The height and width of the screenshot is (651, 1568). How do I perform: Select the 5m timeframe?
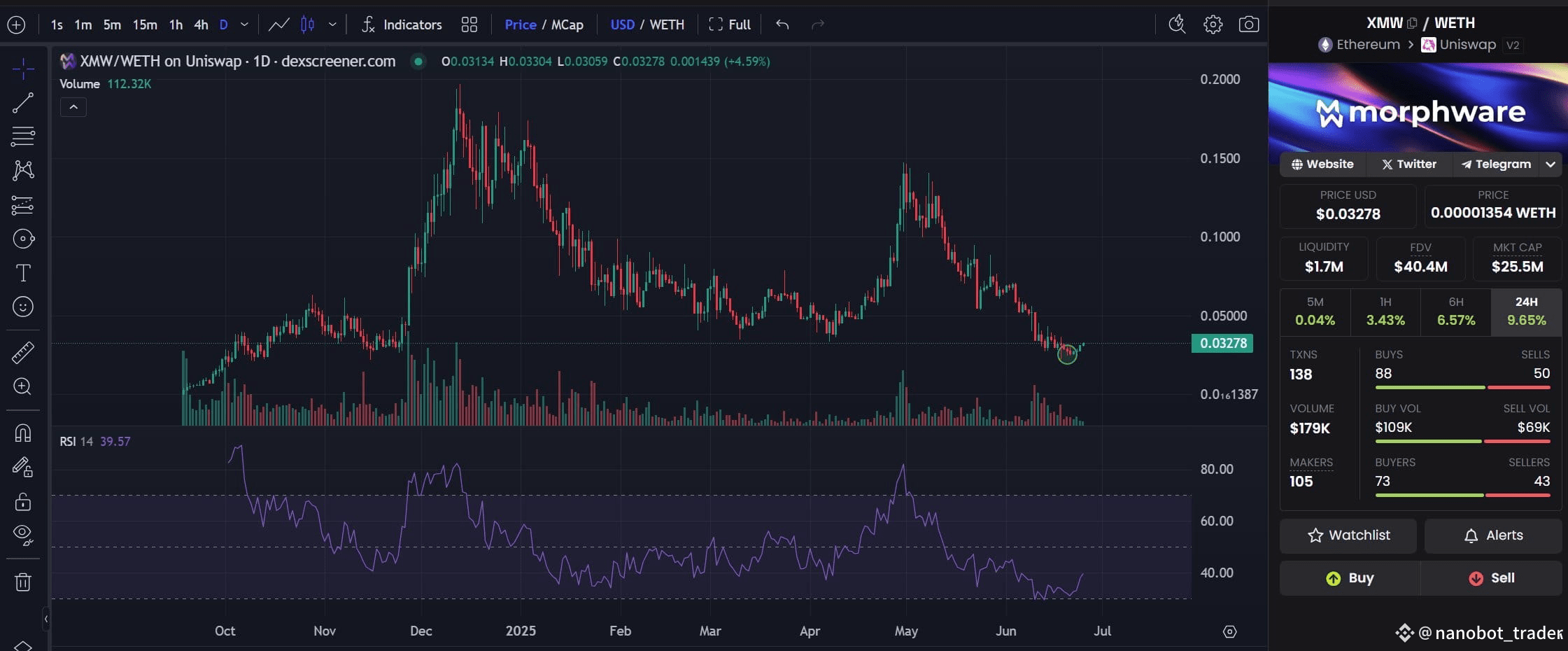pos(112,25)
